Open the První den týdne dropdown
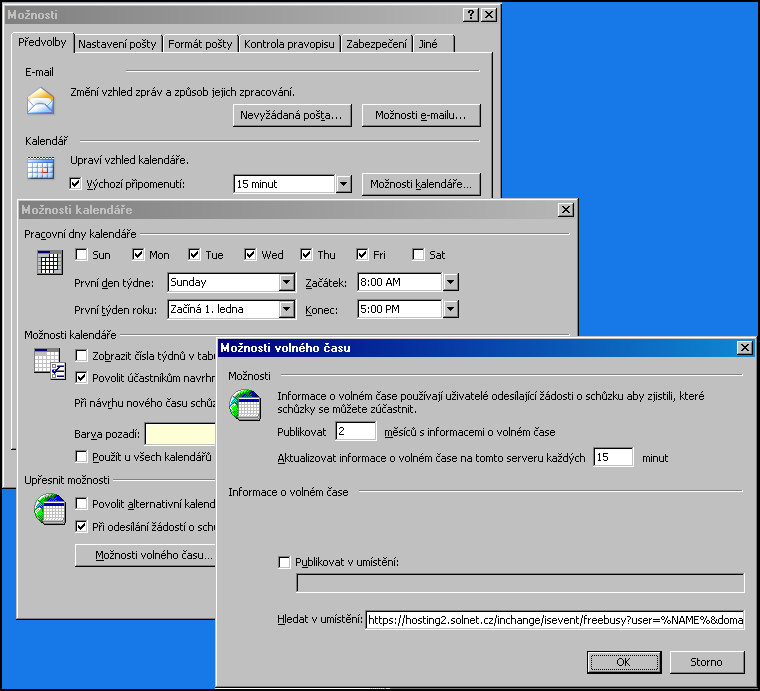Image resolution: width=760 pixels, height=691 pixels. 287,282
